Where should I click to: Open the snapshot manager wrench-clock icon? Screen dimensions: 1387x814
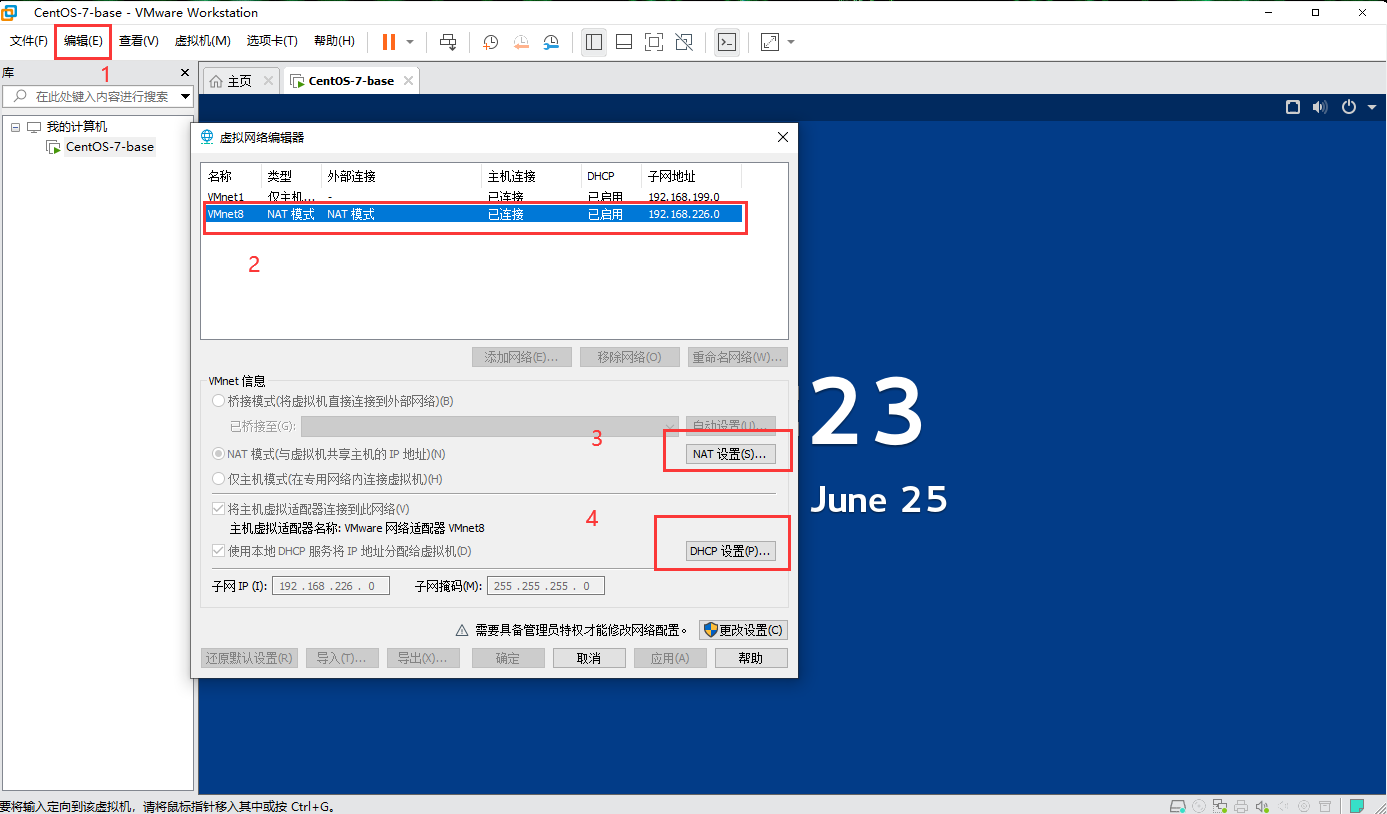click(x=552, y=42)
